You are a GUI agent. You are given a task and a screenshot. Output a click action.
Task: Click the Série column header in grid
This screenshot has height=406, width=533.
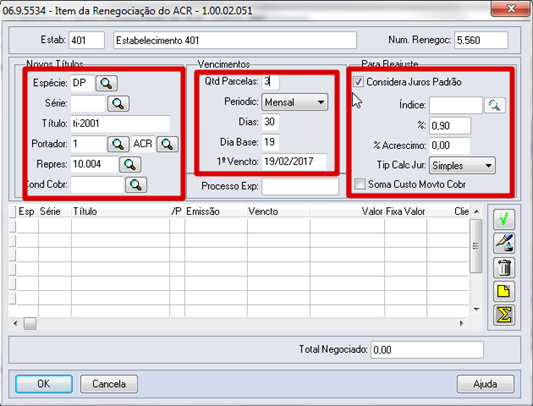pos(55,212)
